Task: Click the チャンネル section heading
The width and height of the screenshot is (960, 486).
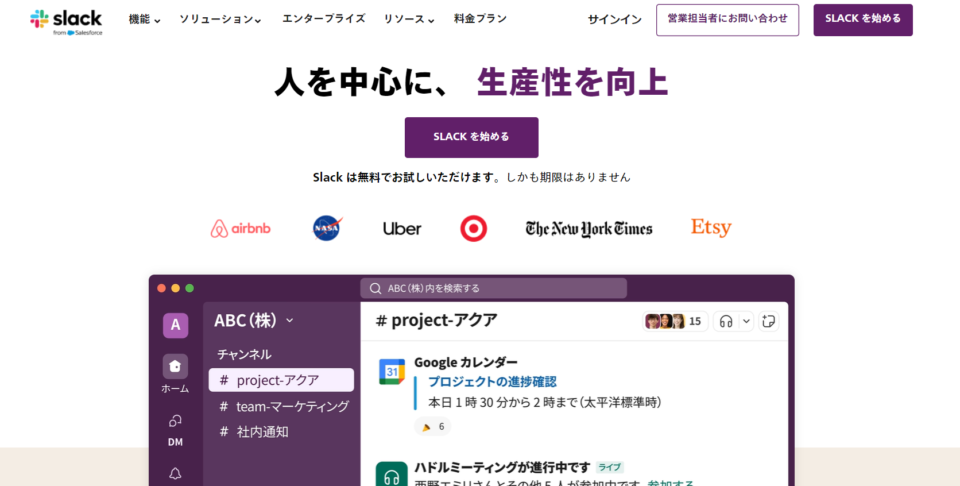Action: click(x=244, y=354)
